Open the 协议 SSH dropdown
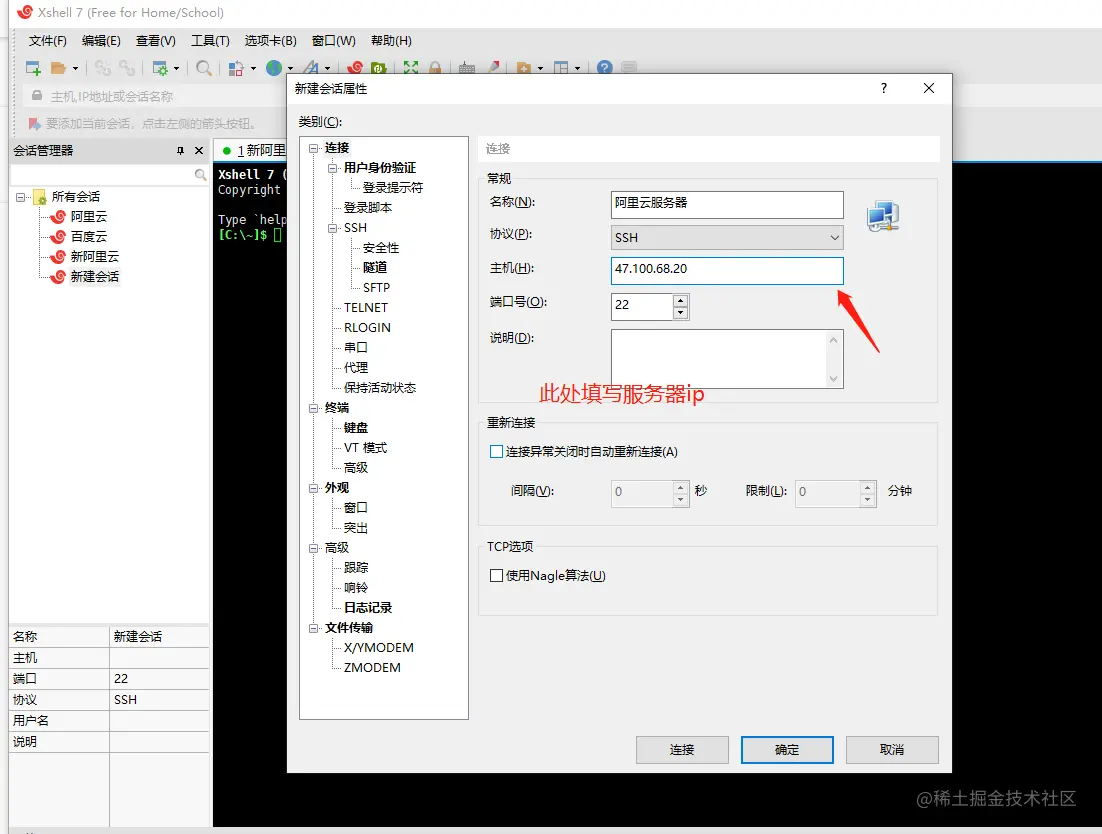1102x834 pixels. click(727, 237)
